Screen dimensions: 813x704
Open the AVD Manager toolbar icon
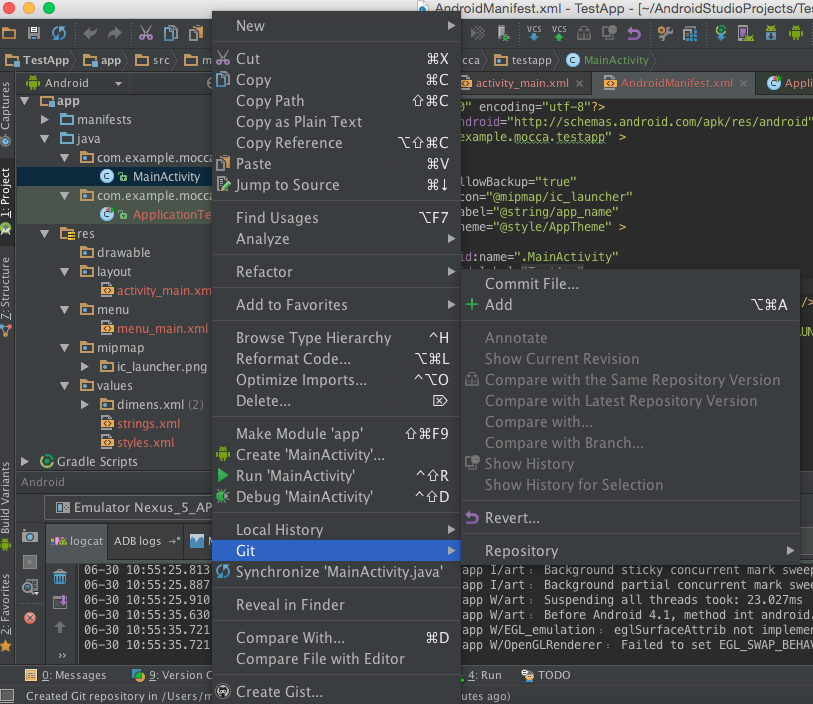746,34
